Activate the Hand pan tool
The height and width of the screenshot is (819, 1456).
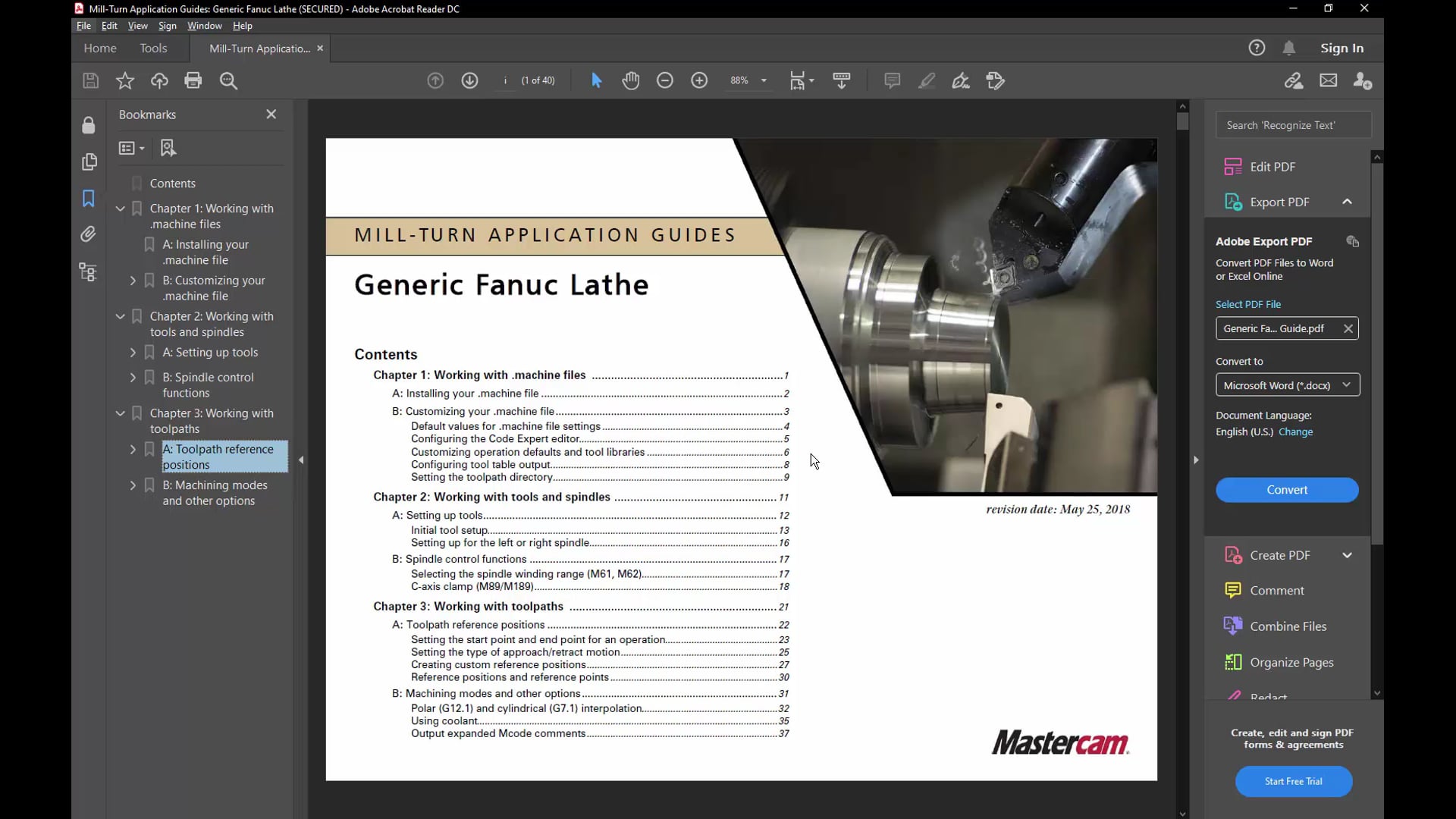pyautogui.click(x=631, y=80)
